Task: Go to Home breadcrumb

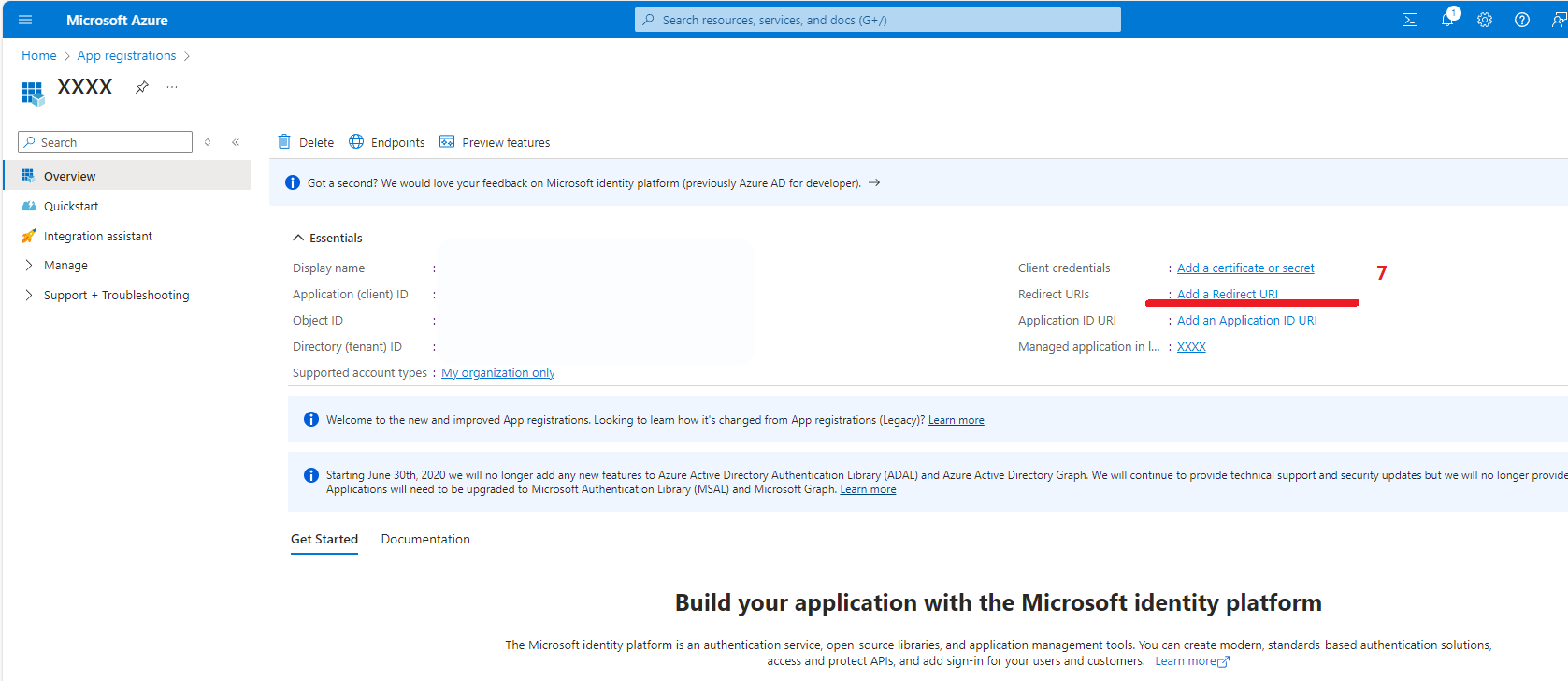Action: pyautogui.click(x=39, y=55)
